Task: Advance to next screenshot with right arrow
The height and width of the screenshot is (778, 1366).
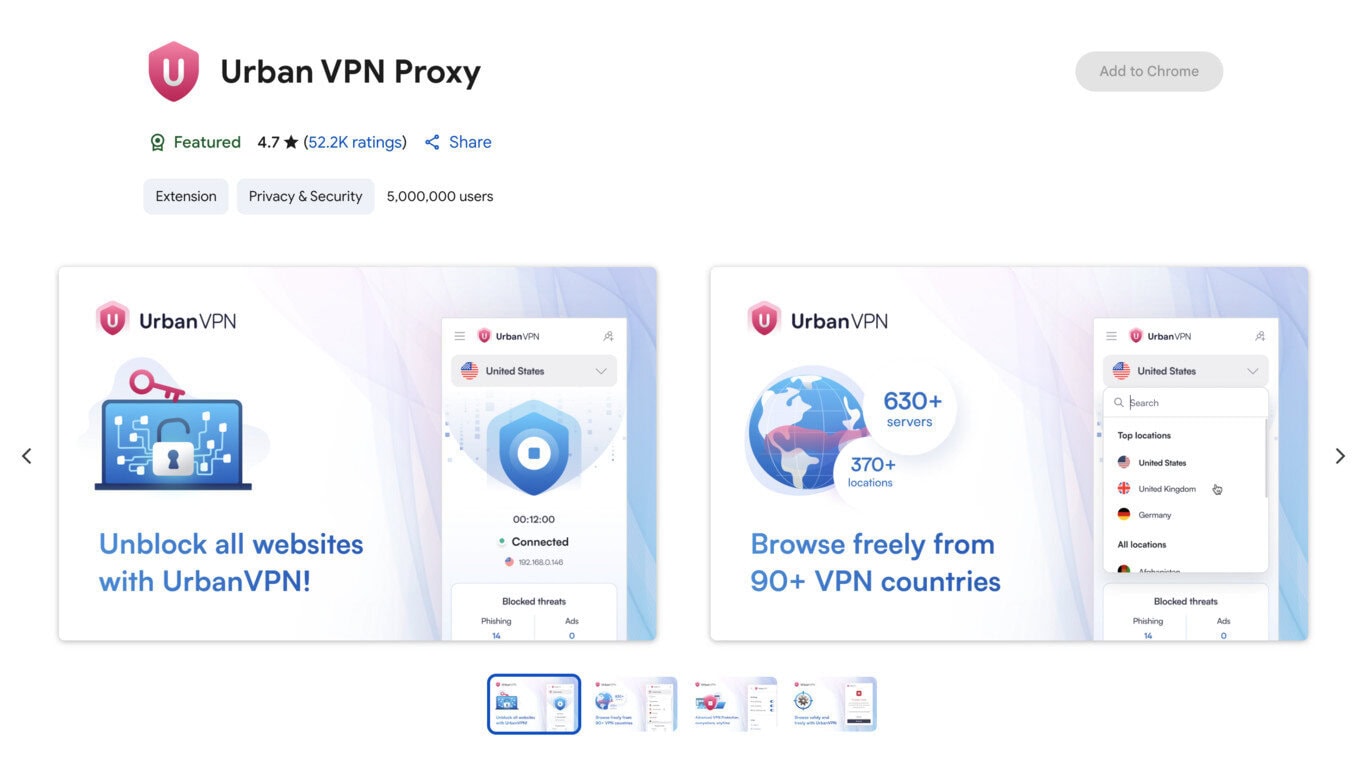Action: [1340, 456]
